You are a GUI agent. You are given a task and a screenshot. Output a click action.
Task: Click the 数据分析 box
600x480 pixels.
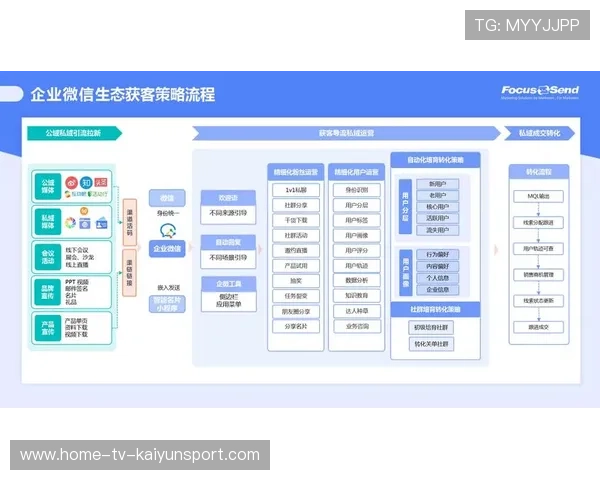(x=357, y=280)
